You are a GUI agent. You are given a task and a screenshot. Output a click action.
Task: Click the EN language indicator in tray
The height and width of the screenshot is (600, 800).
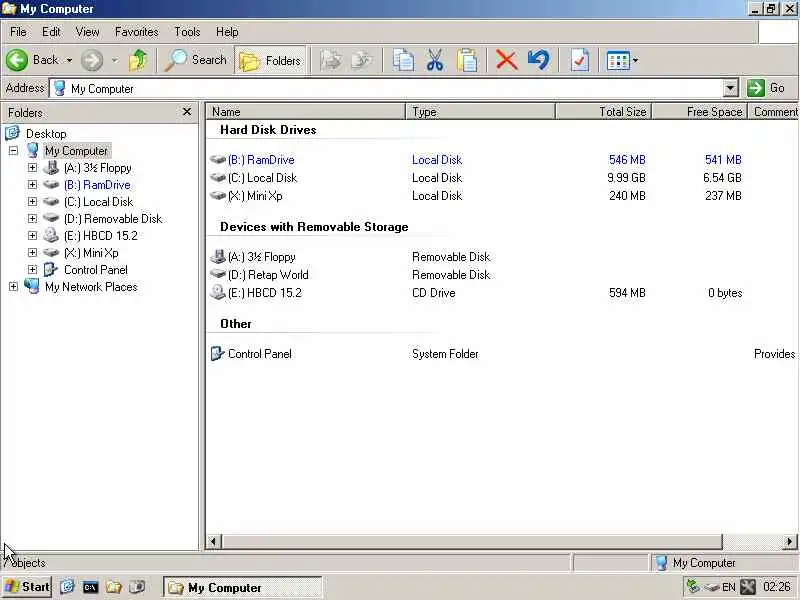(x=729, y=587)
